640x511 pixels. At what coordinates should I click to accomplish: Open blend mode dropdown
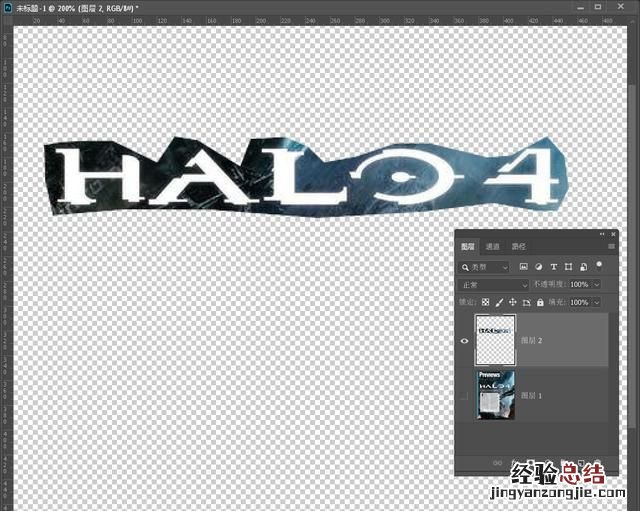[493, 284]
